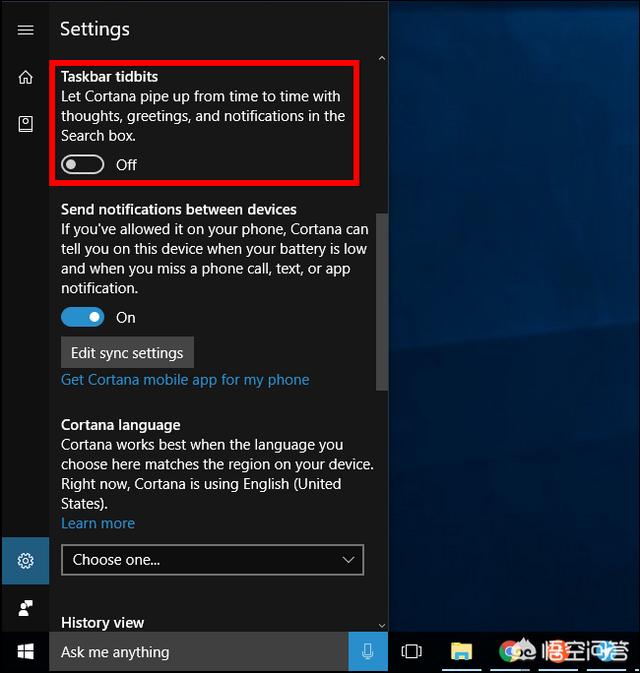The width and height of the screenshot is (640, 673).
Task: Open the Feedback icon in sidebar
Action: pyautogui.click(x=25, y=607)
